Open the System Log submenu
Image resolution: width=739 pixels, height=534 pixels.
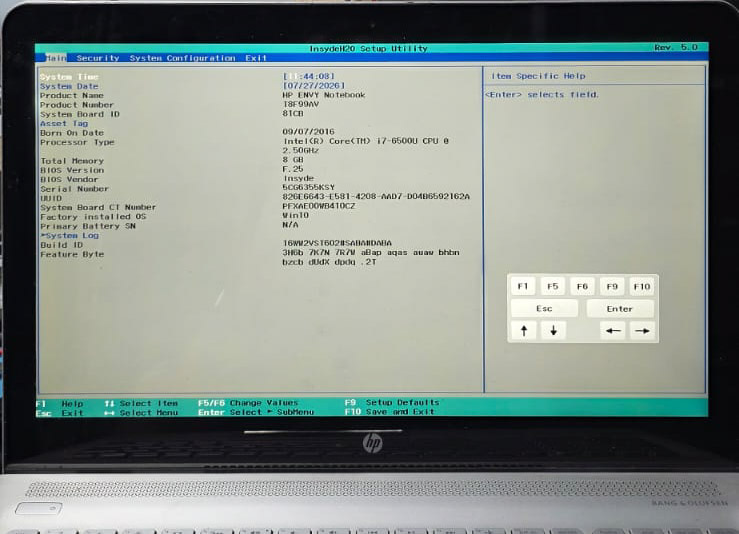click(70, 235)
